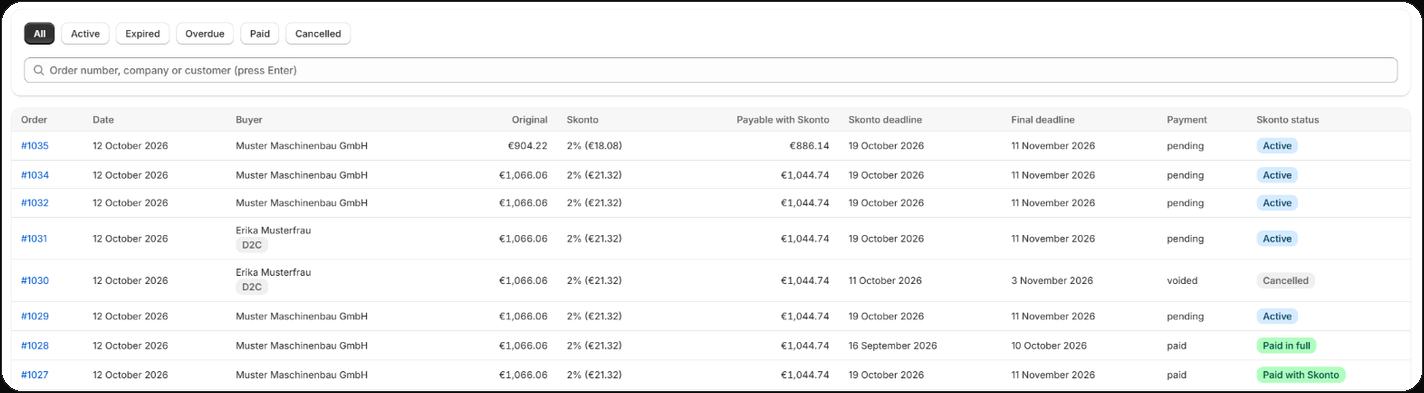Click the Skonto deadline column header
This screenshot has width=1424, height=393.
(x=885, y=120)
